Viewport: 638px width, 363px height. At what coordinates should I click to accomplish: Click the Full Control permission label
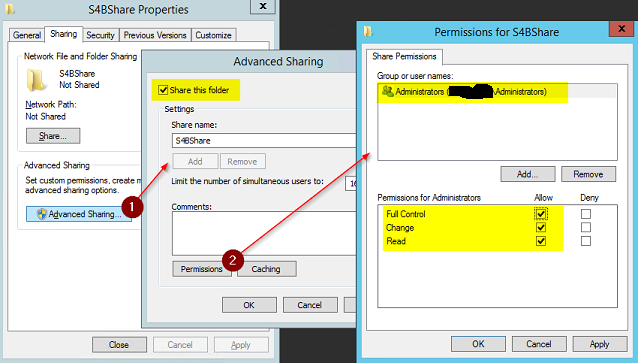(406, 214)
